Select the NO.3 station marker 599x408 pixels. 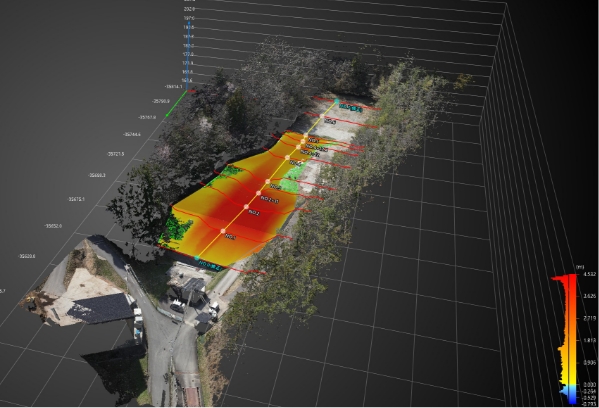[x=268, y=181]
